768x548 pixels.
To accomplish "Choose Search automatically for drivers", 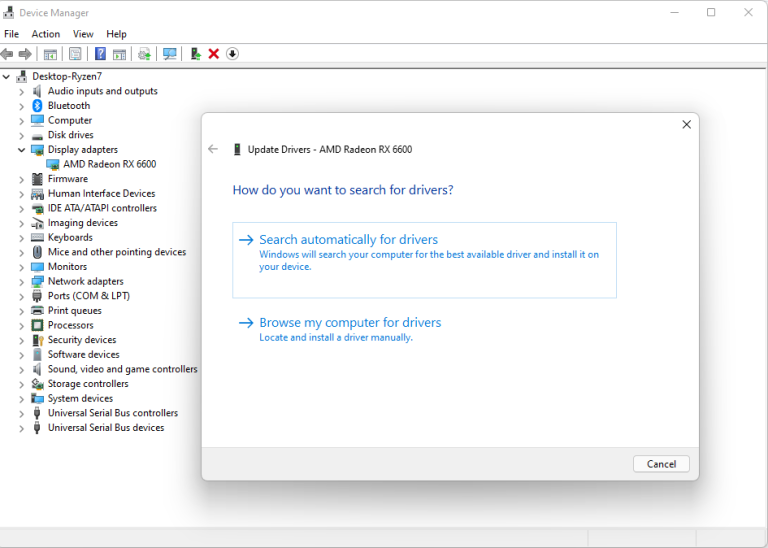I will (x=424, y=260).
